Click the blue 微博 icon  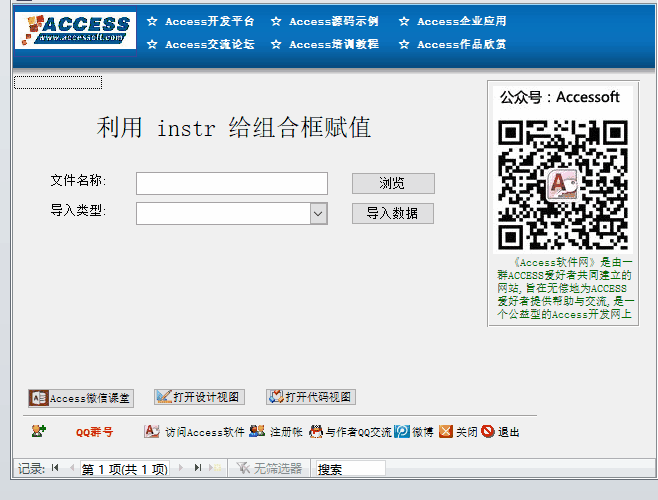point(402,431)
